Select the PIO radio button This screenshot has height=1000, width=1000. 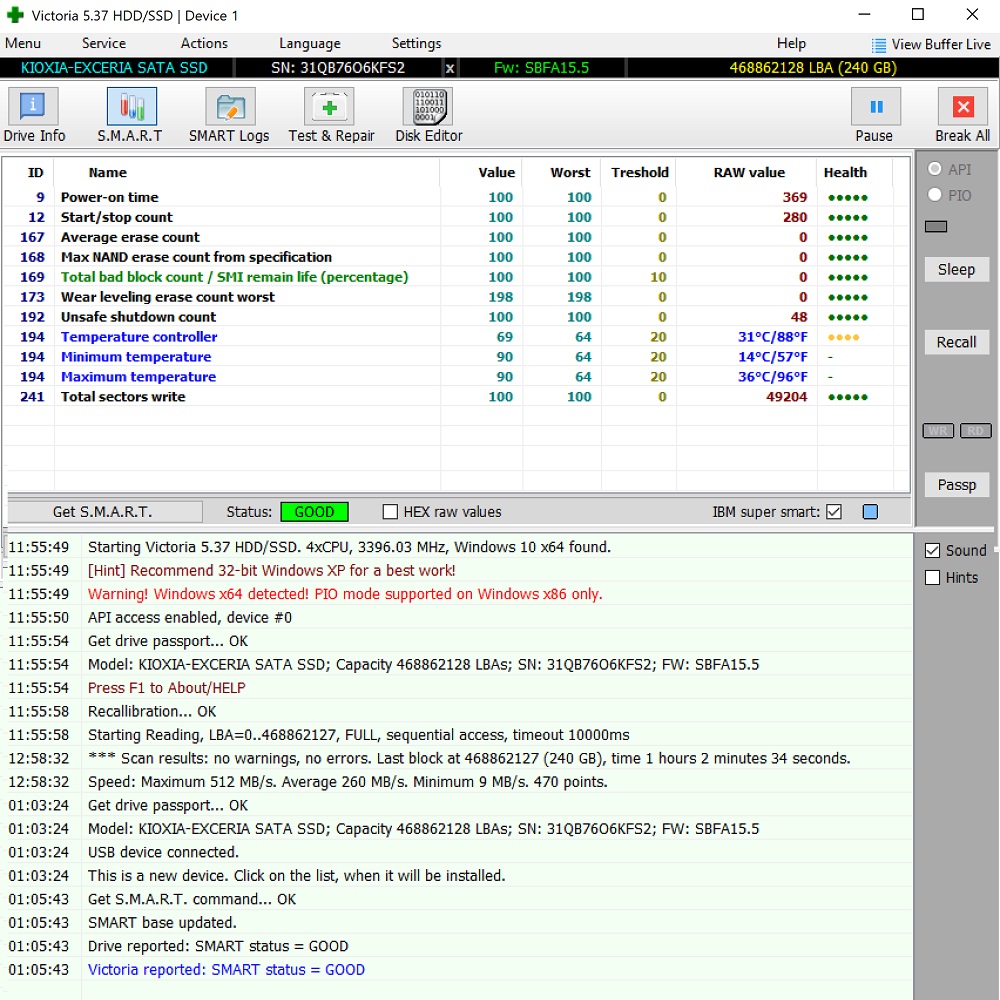click(935, 195)
